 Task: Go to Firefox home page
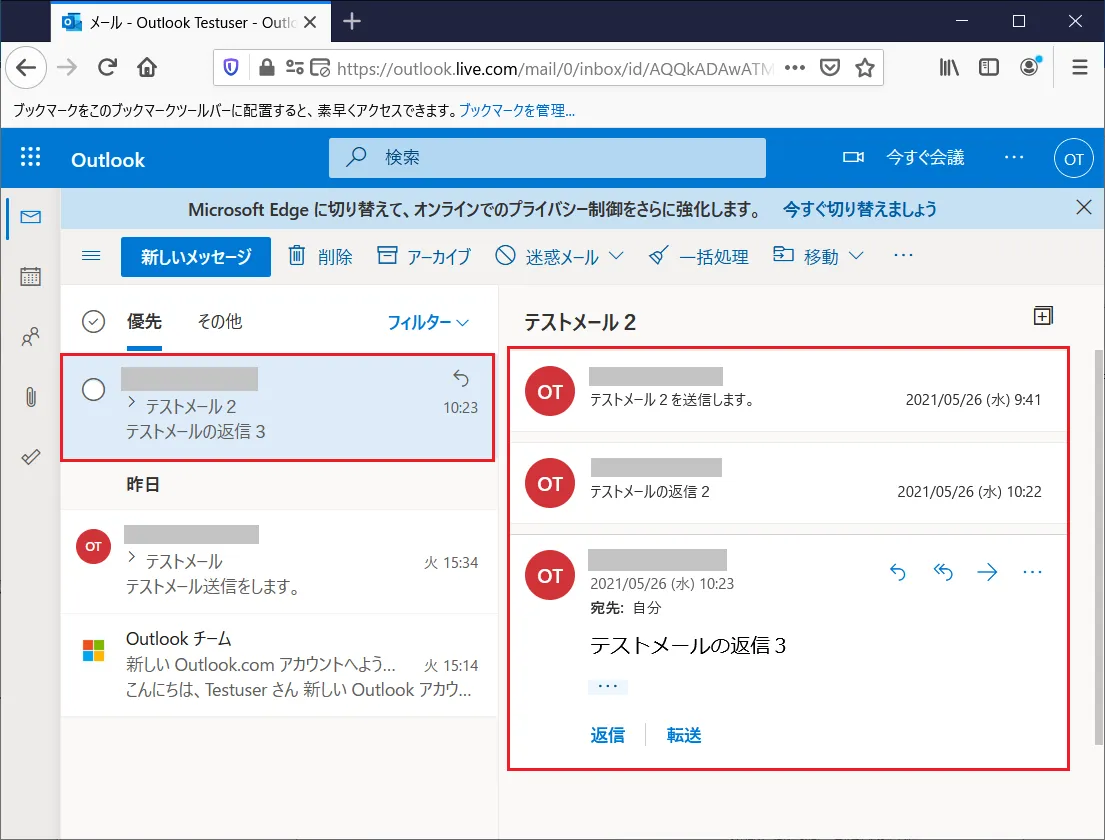pyautogui.click(x=147, y=68)
